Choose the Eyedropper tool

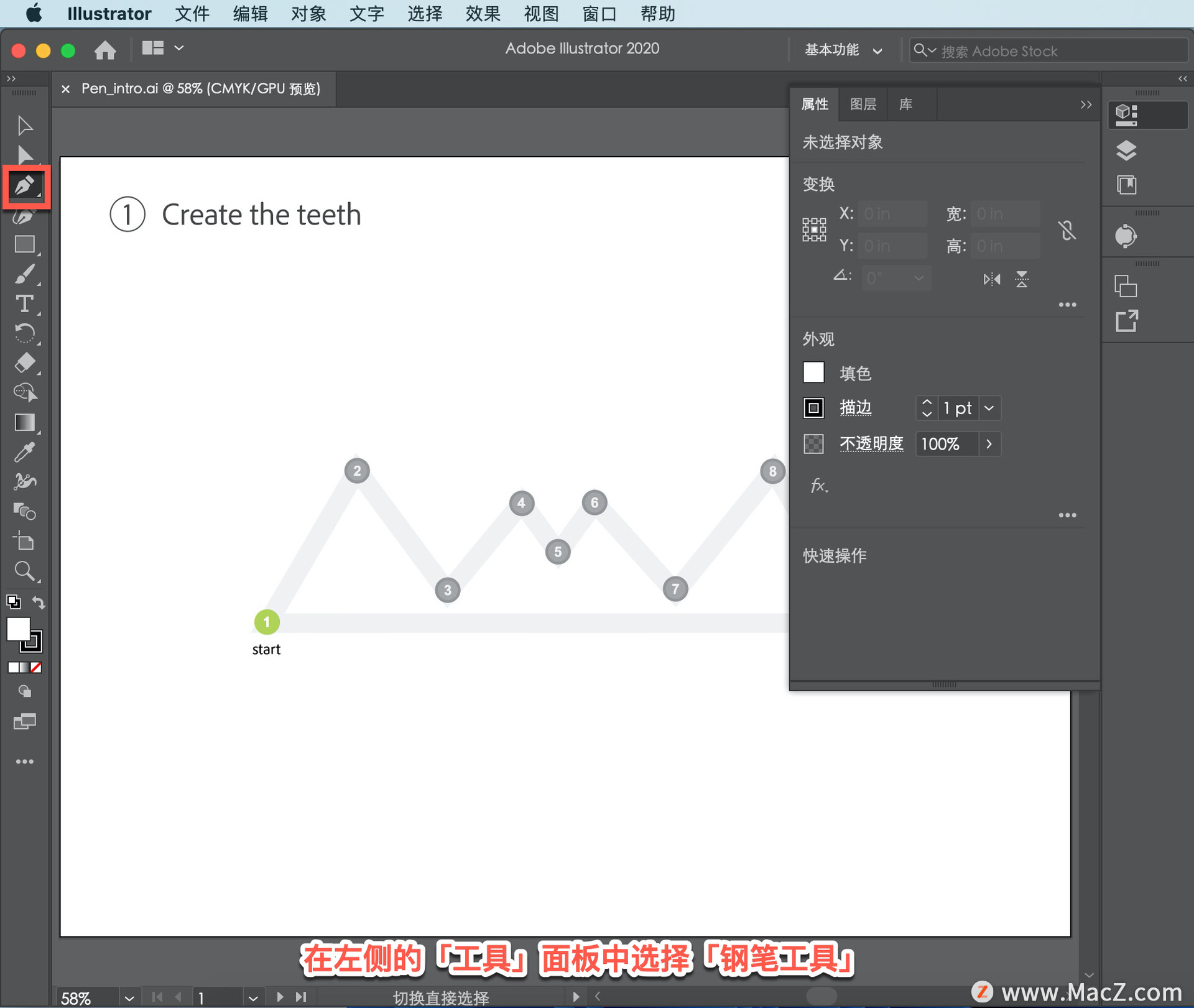(25, 452)
